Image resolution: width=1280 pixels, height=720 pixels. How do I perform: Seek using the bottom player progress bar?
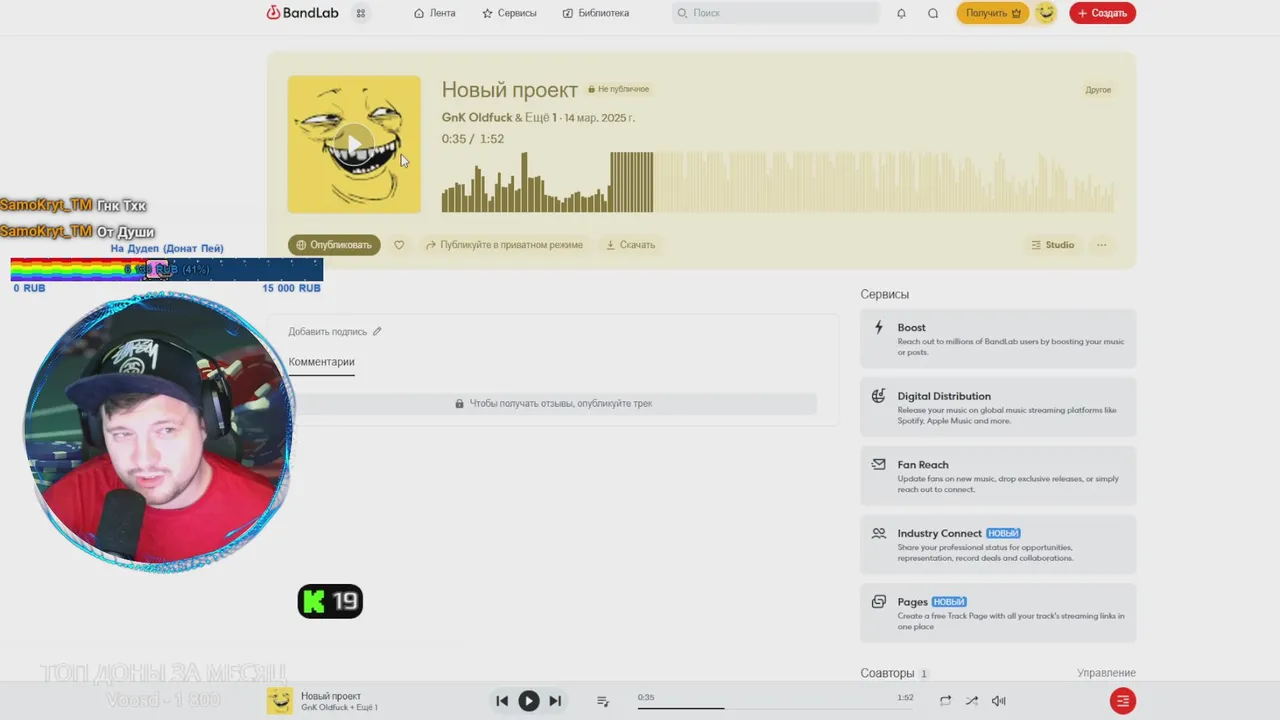coord(776,708)
